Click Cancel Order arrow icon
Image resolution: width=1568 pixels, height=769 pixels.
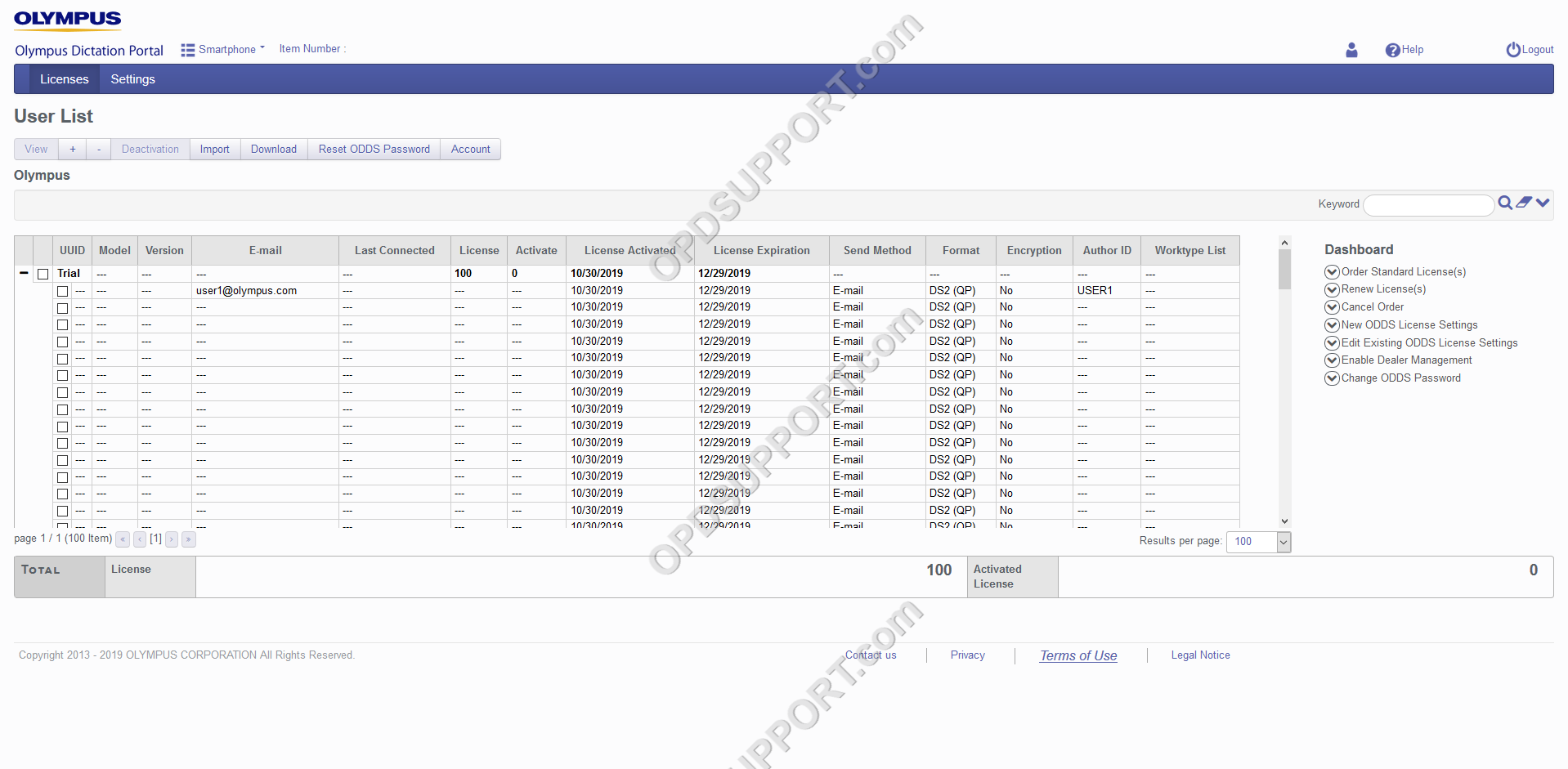click(x=1332, y=307)
